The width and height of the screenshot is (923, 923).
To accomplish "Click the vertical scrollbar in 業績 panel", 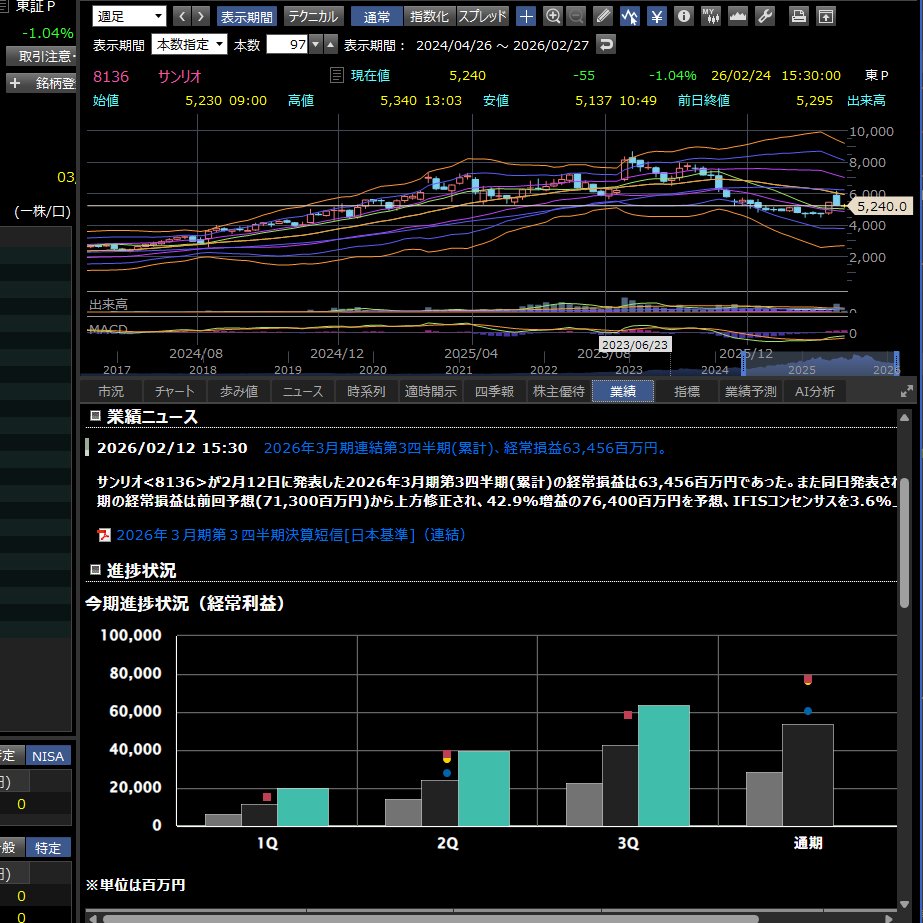I will pyautogui.click(x=905, y=542).
